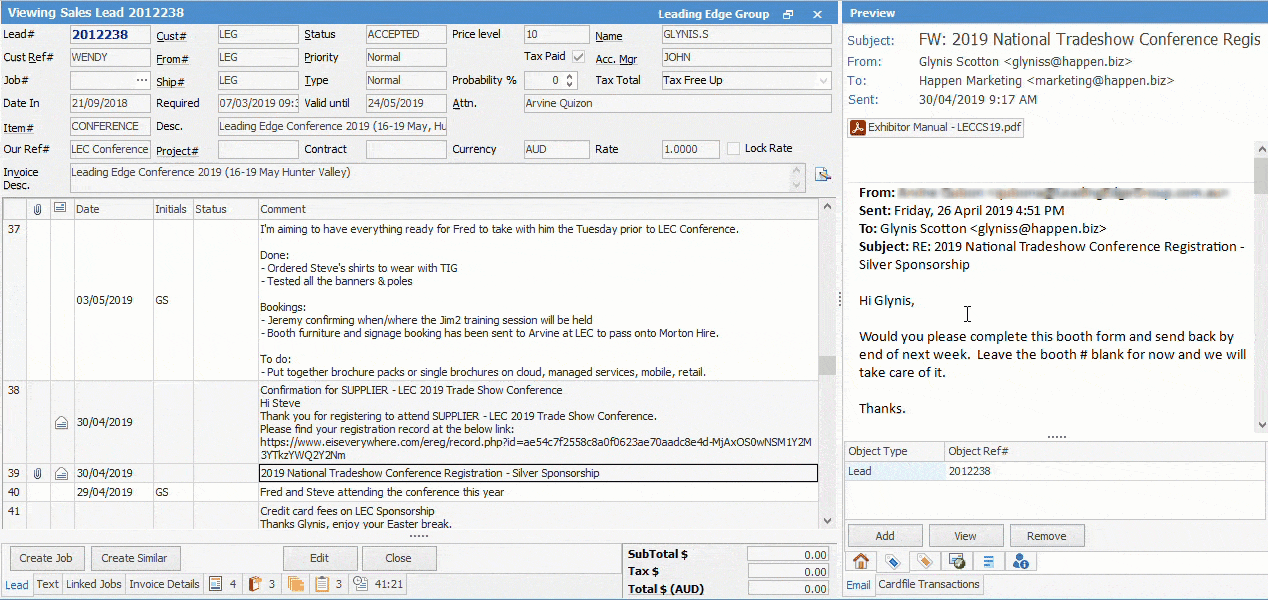
Task: Open the timer tab showing 41:21
Action: (x=379, y=584)
